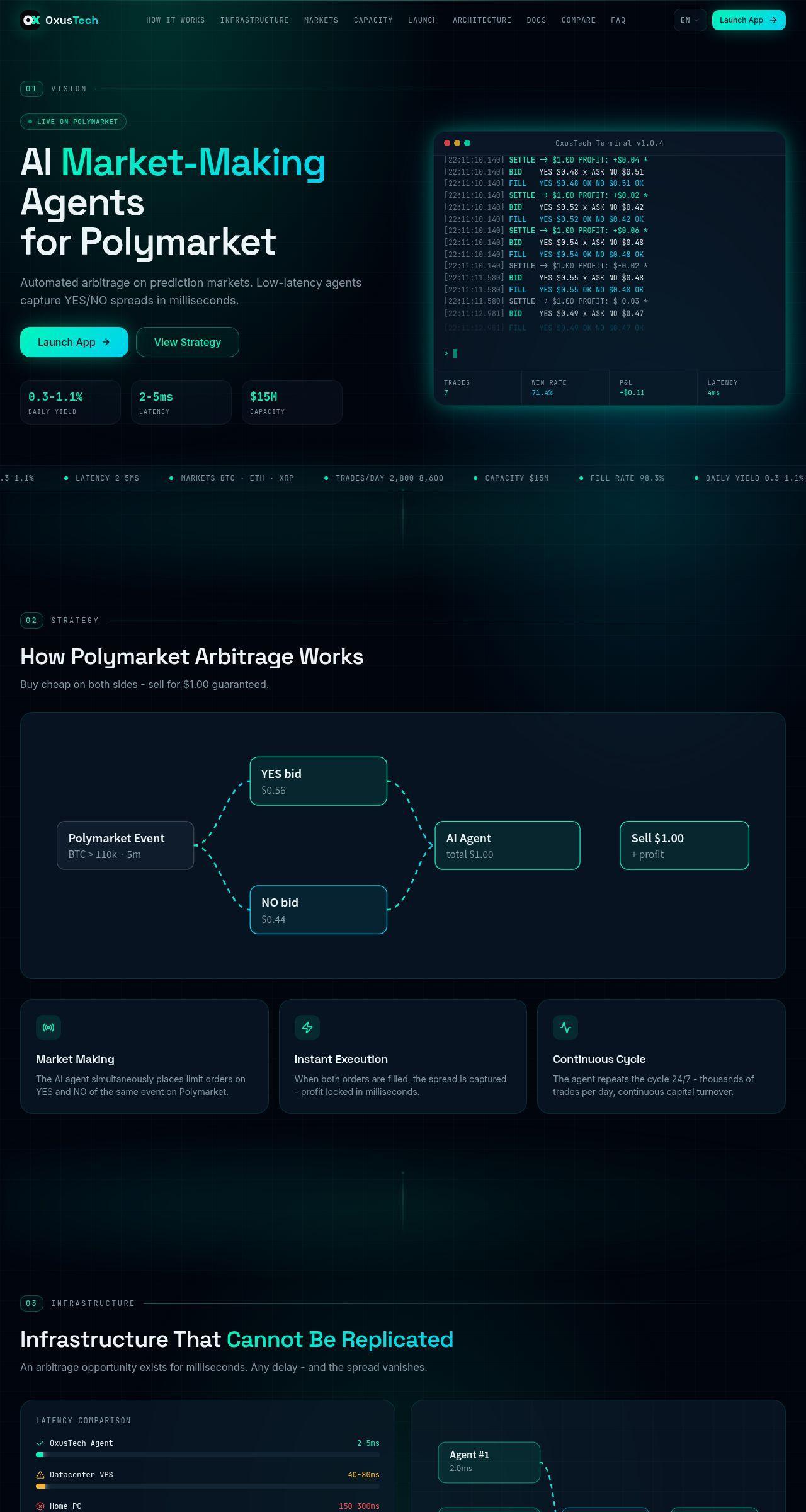Screen dimensions: 806x1512
Task: Click the header Launch App button
Action: pos(749,20)
